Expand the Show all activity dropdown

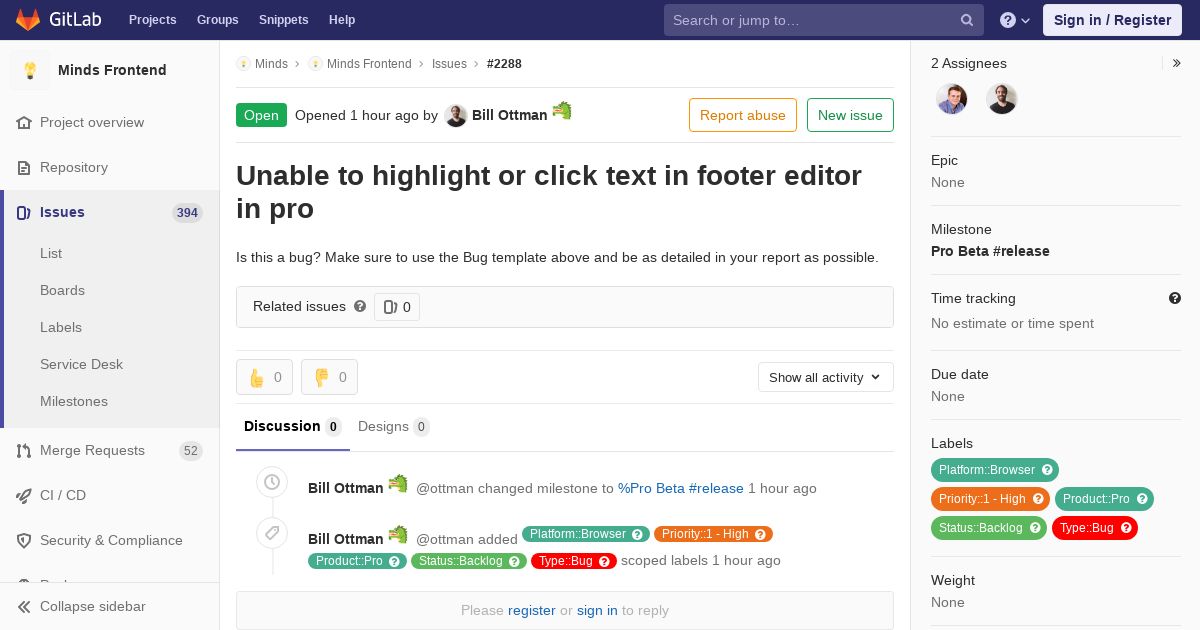click(x=825, y=377)
